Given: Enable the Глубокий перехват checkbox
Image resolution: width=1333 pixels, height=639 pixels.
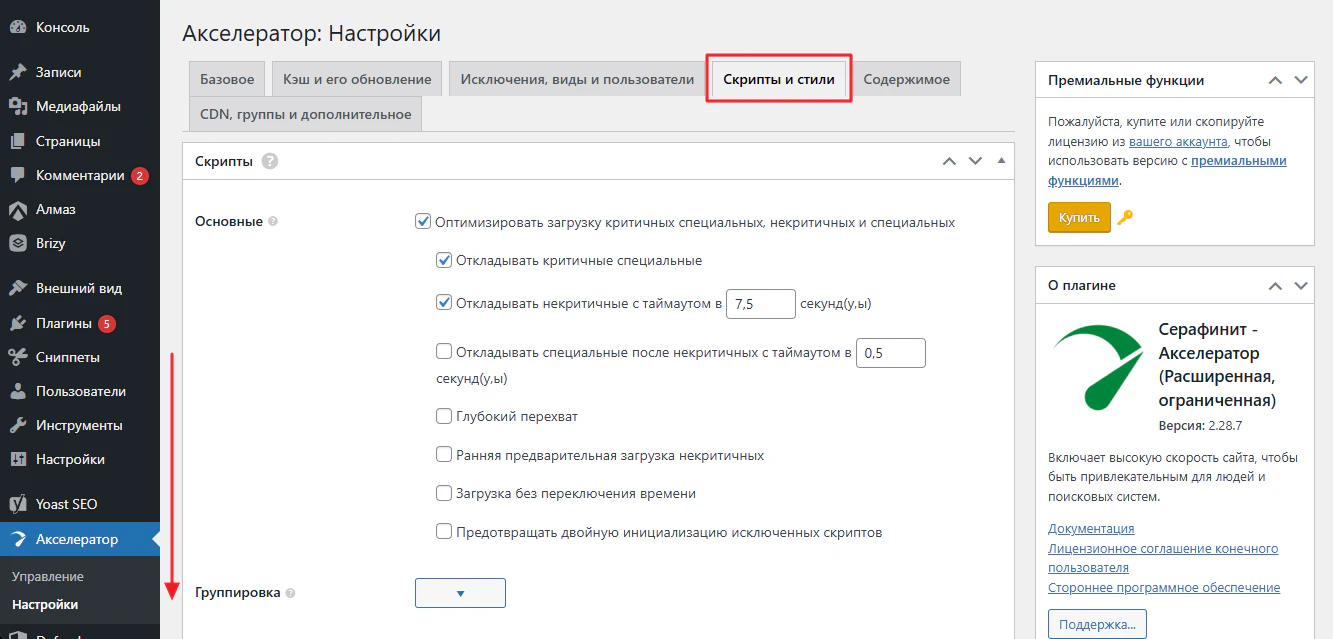Looking at the screenshot, I should tap(444, 416).
